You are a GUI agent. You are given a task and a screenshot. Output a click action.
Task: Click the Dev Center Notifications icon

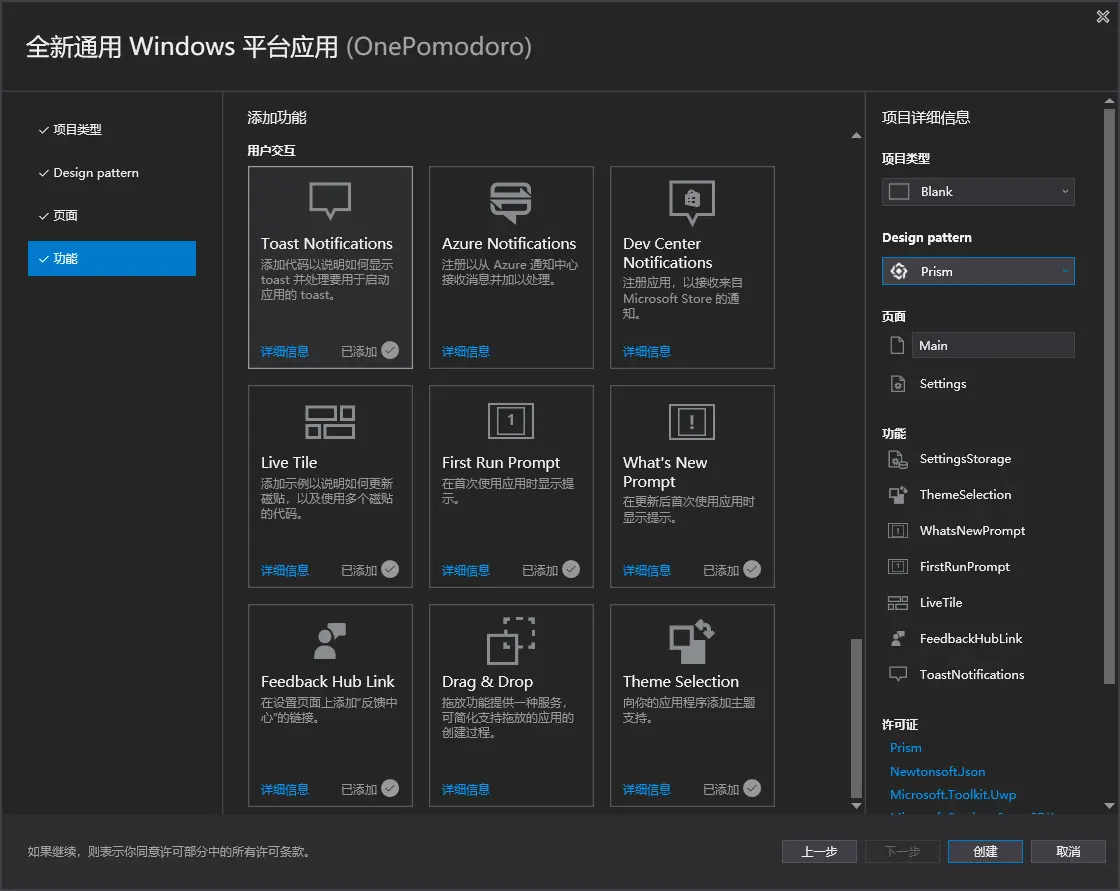click(691, 201)
